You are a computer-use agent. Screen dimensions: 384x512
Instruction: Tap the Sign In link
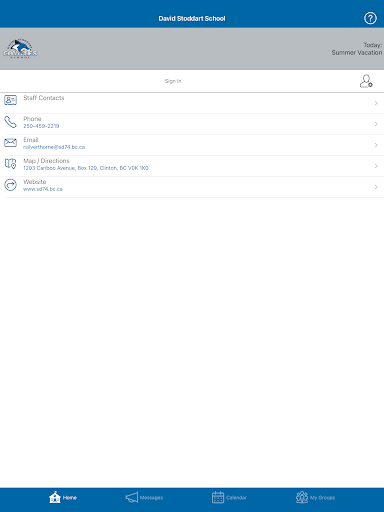[x=173, y=81]
